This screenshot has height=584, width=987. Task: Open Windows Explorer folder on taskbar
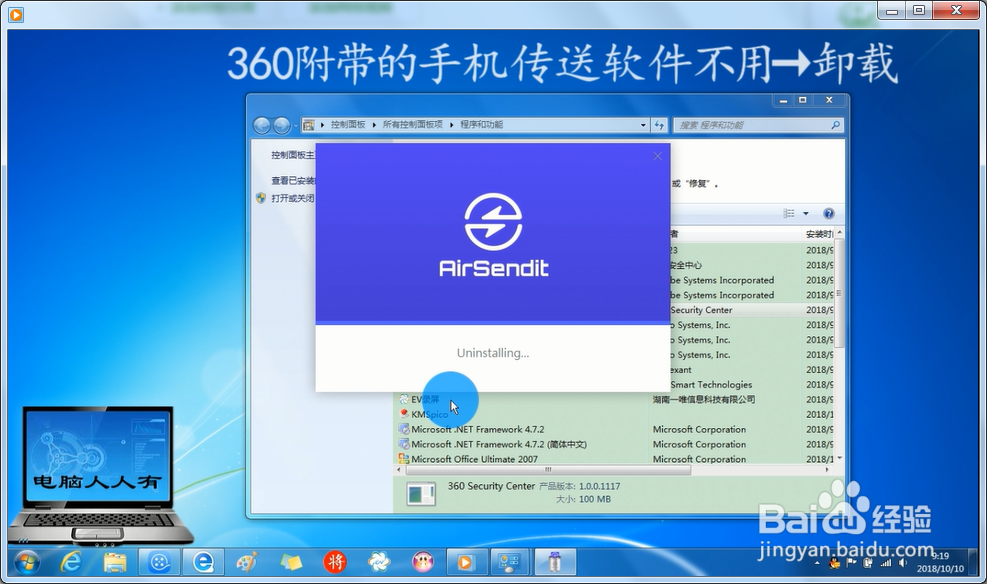115,562
